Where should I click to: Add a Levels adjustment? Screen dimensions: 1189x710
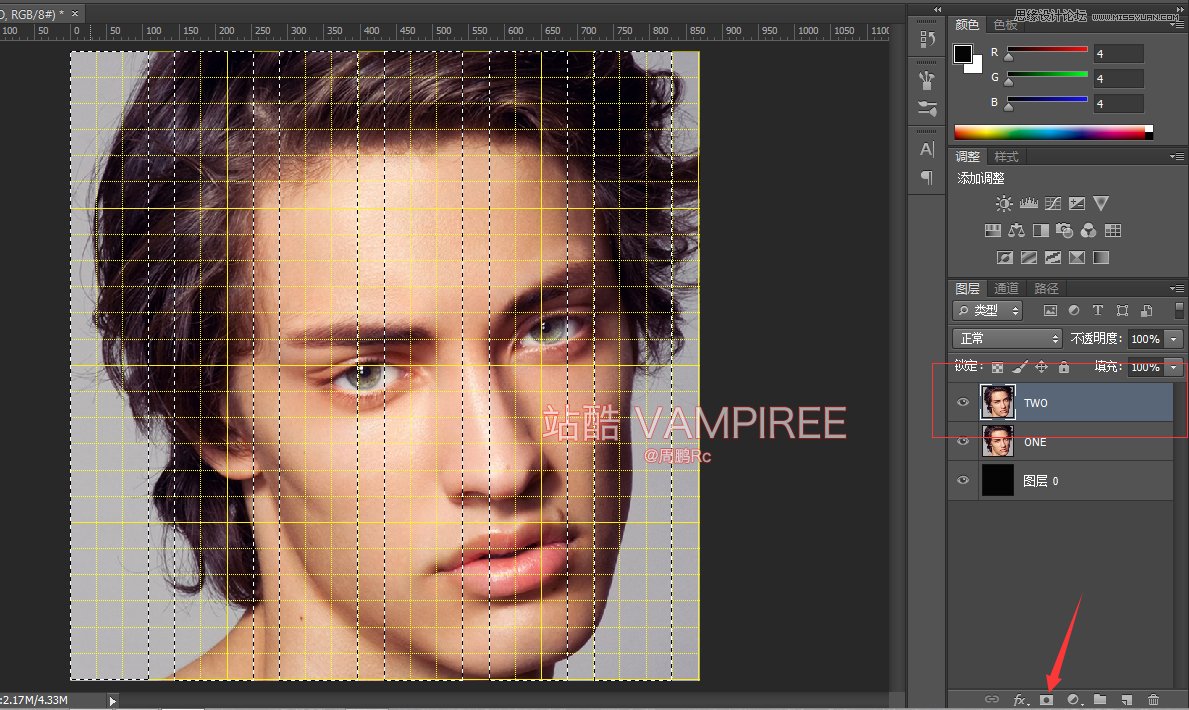(1028, 203)
